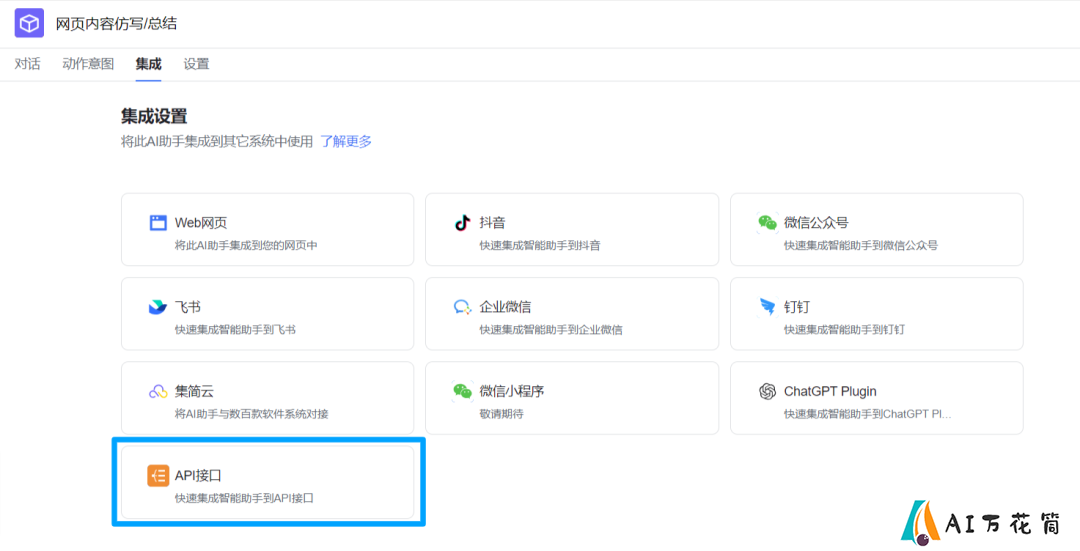This screenshot has width=1080, height=551.
Task: Click the text 快速集成智能助手到API接口
Action: (245, 498)
